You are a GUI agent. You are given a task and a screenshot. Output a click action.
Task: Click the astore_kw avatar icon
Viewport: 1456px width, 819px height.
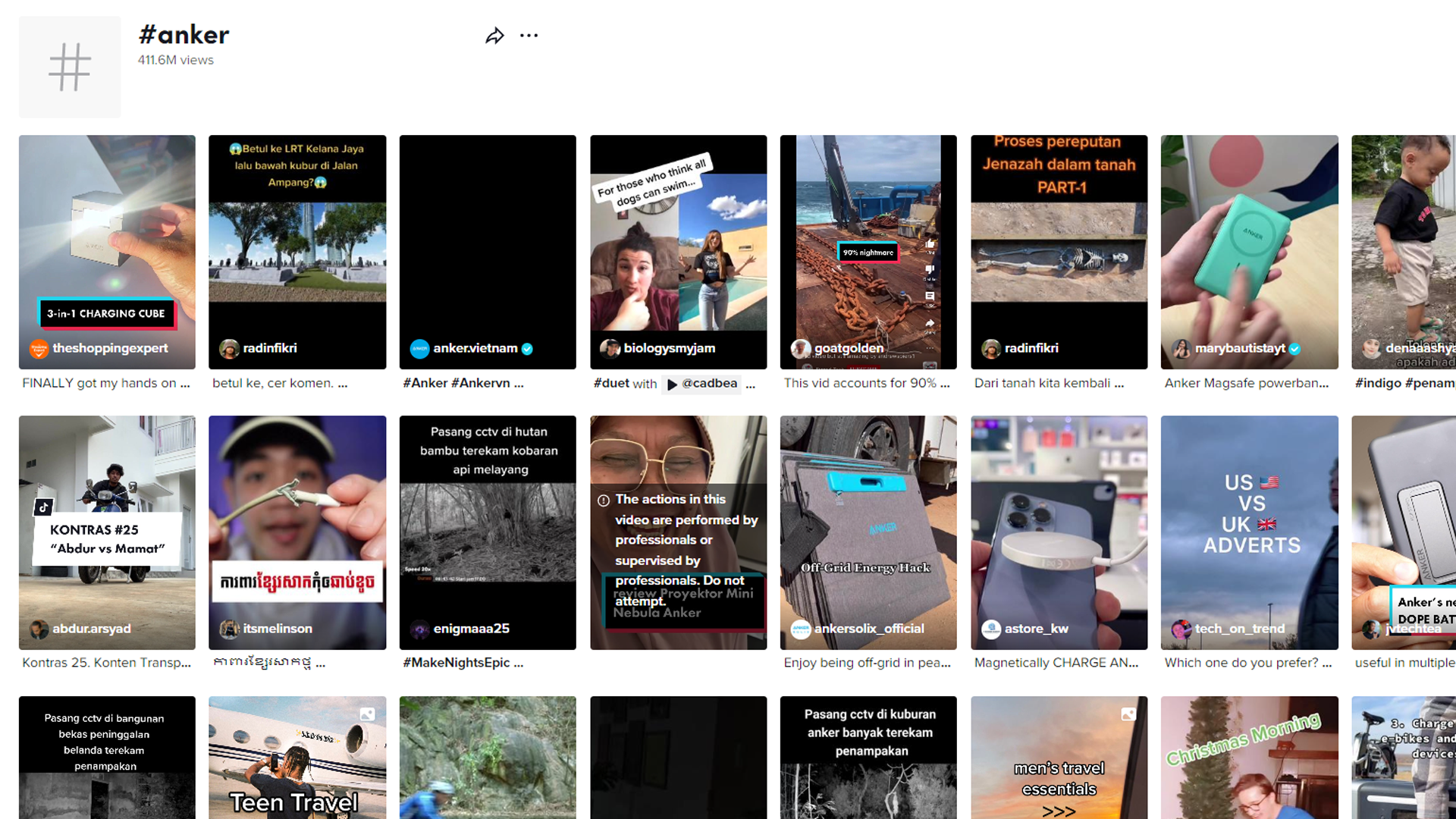(x=991, y=629)
